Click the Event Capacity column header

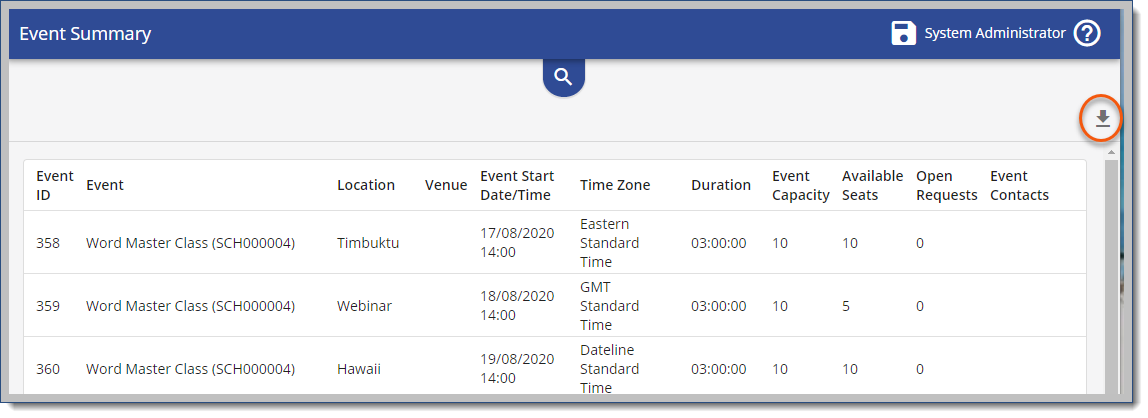click(801, 186)
